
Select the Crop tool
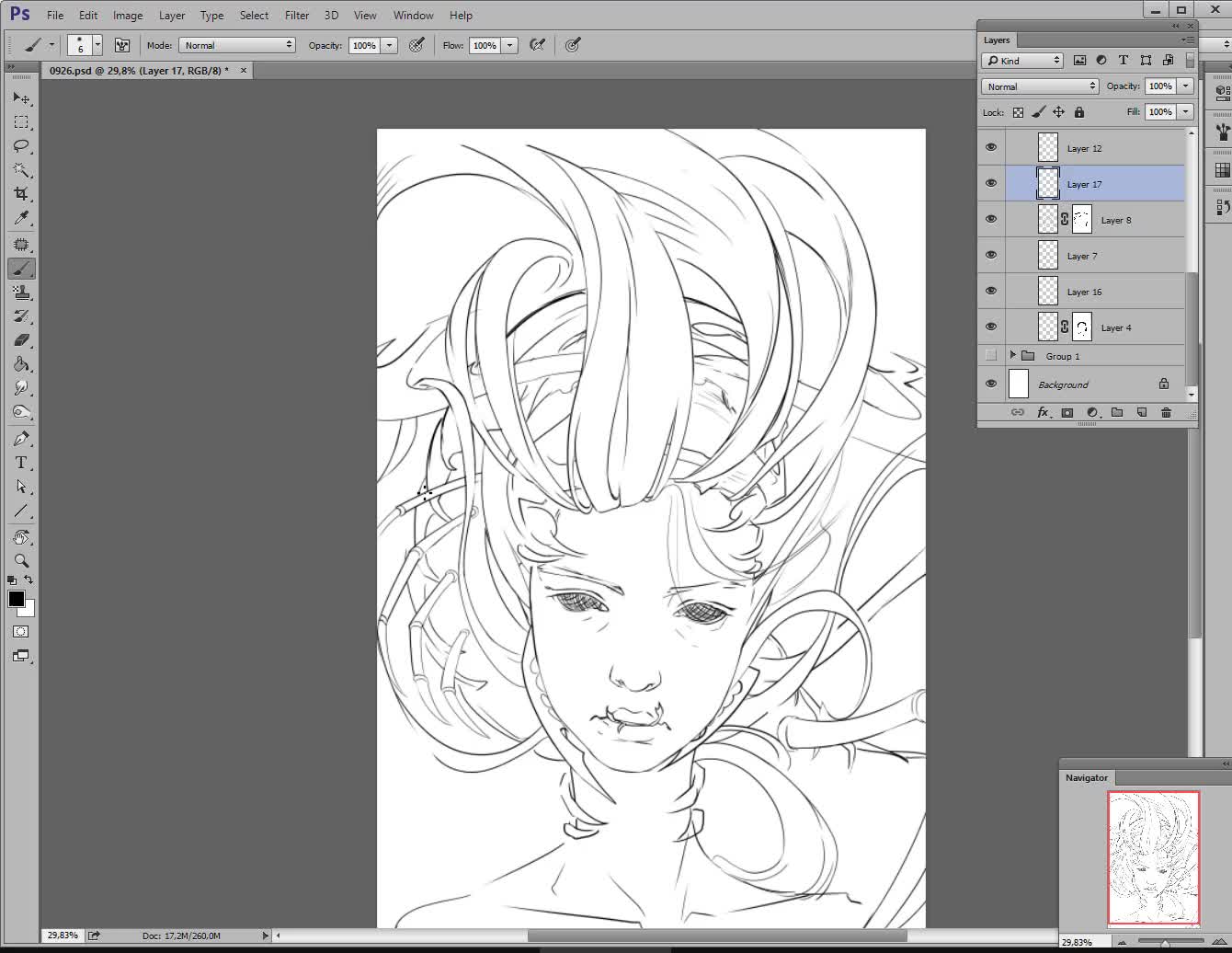tap(21, 194)
